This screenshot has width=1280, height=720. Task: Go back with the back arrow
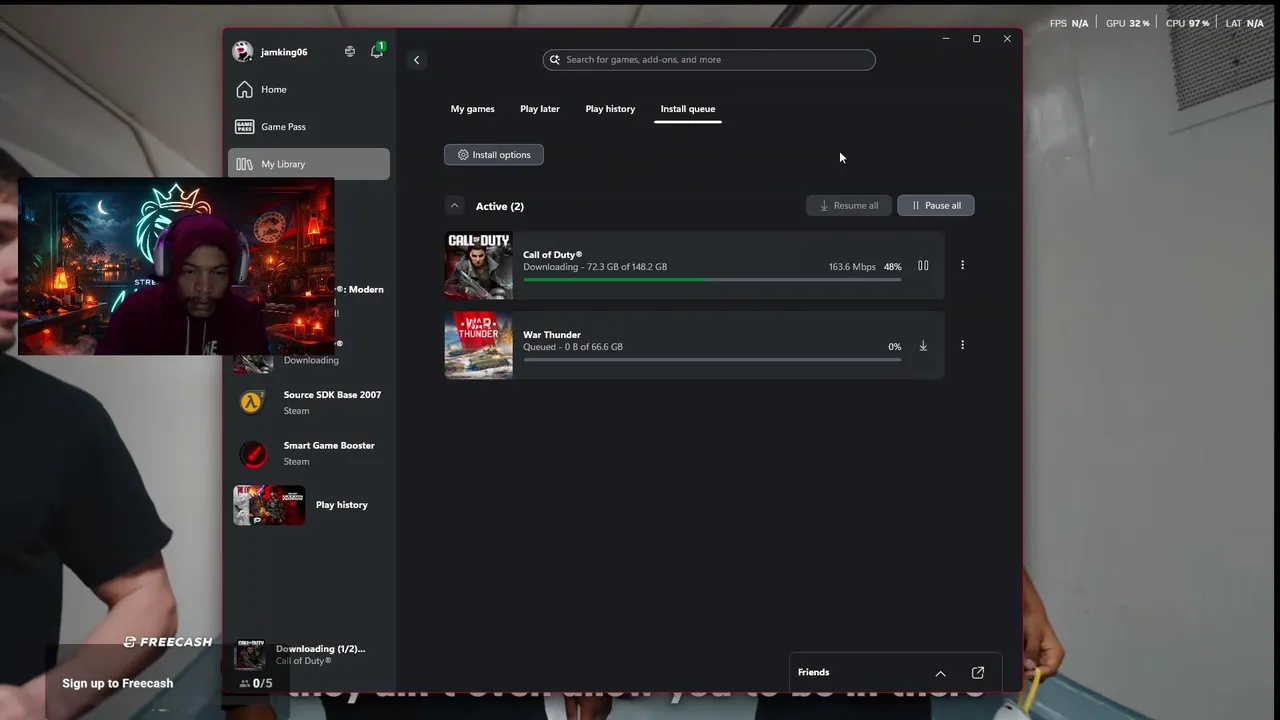coord(417,60)
